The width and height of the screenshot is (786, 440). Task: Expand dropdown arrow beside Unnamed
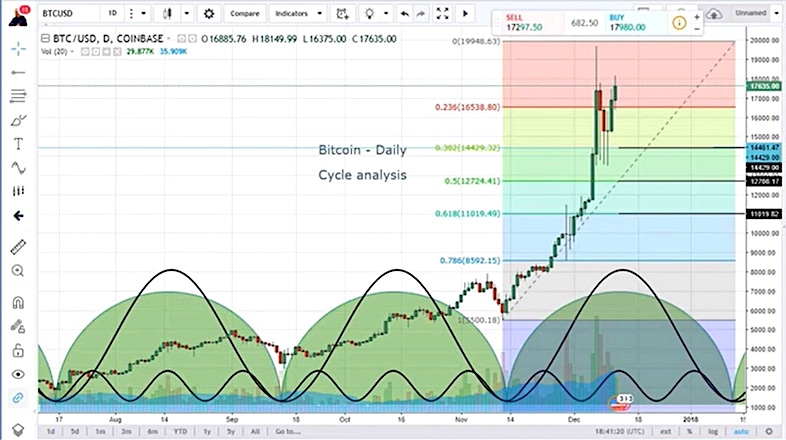tap(776, 13)
